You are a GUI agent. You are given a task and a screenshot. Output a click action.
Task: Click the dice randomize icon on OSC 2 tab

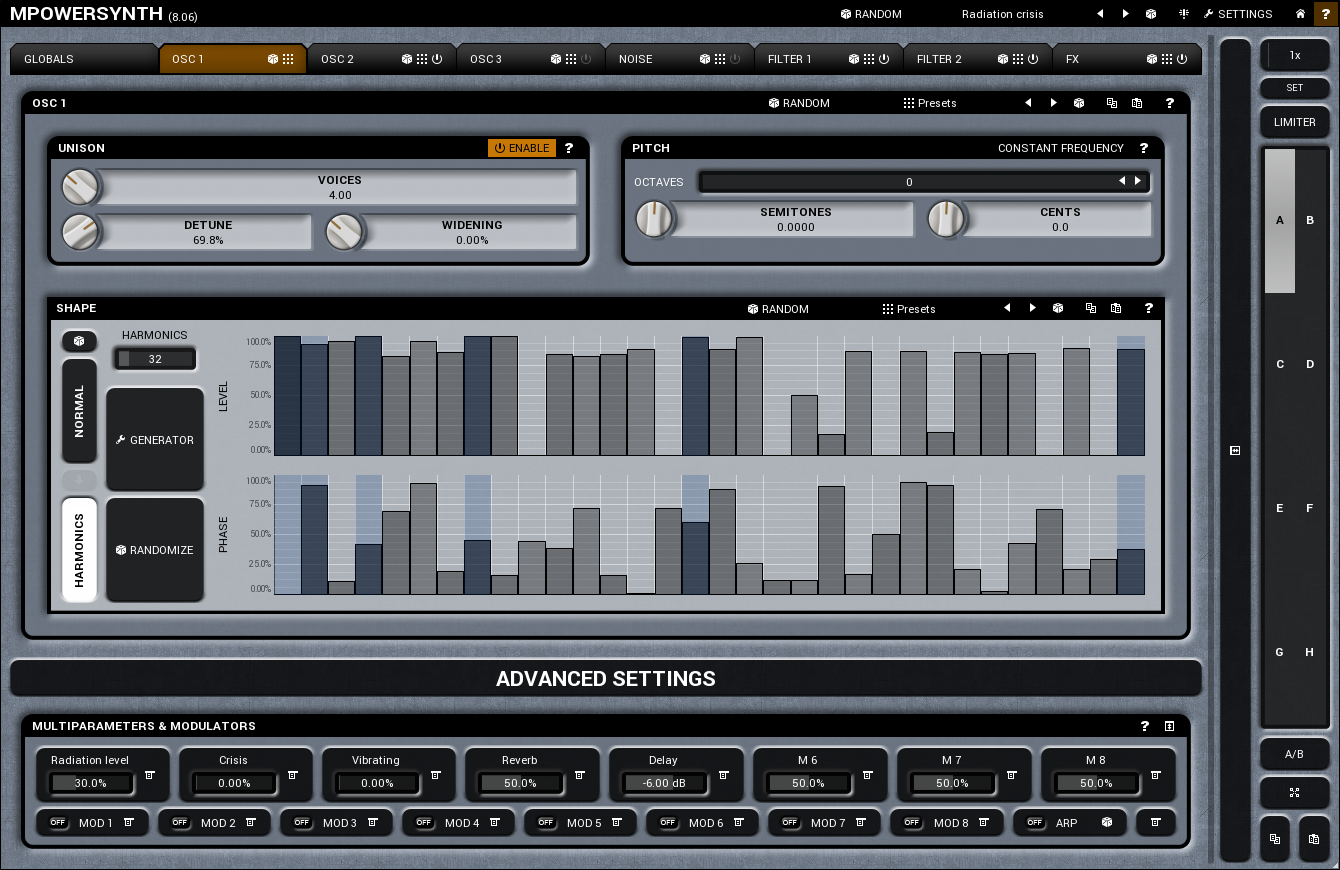pos(406,59)
